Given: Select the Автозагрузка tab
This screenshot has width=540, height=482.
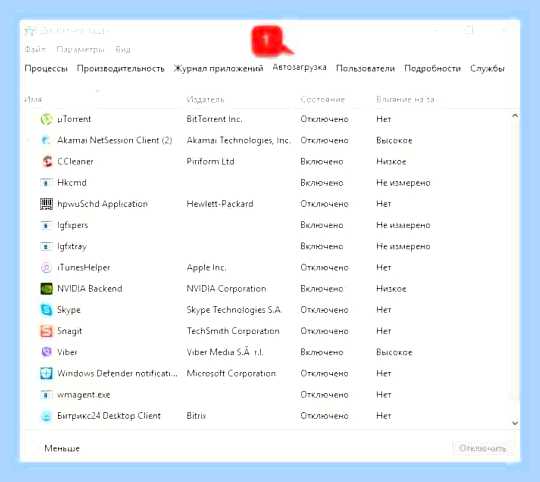Looking at the screenshot, I should click(x=299, y=67).
